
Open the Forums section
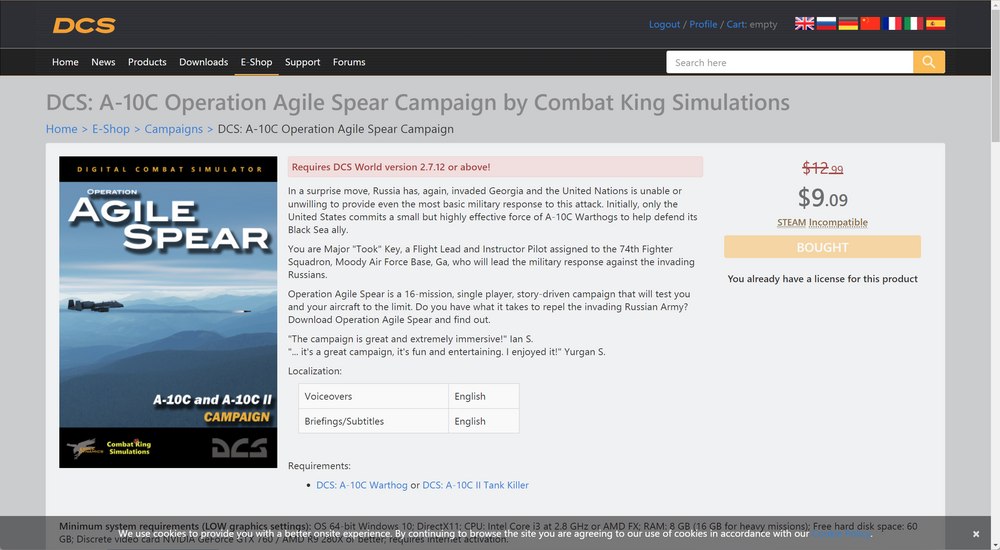pyautogui.click(x=349, y=62)
